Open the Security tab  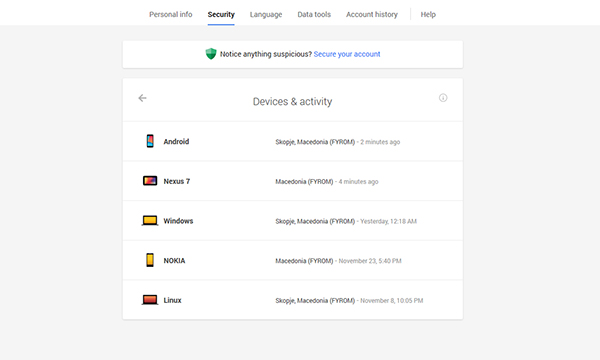[x=221, y=15]
